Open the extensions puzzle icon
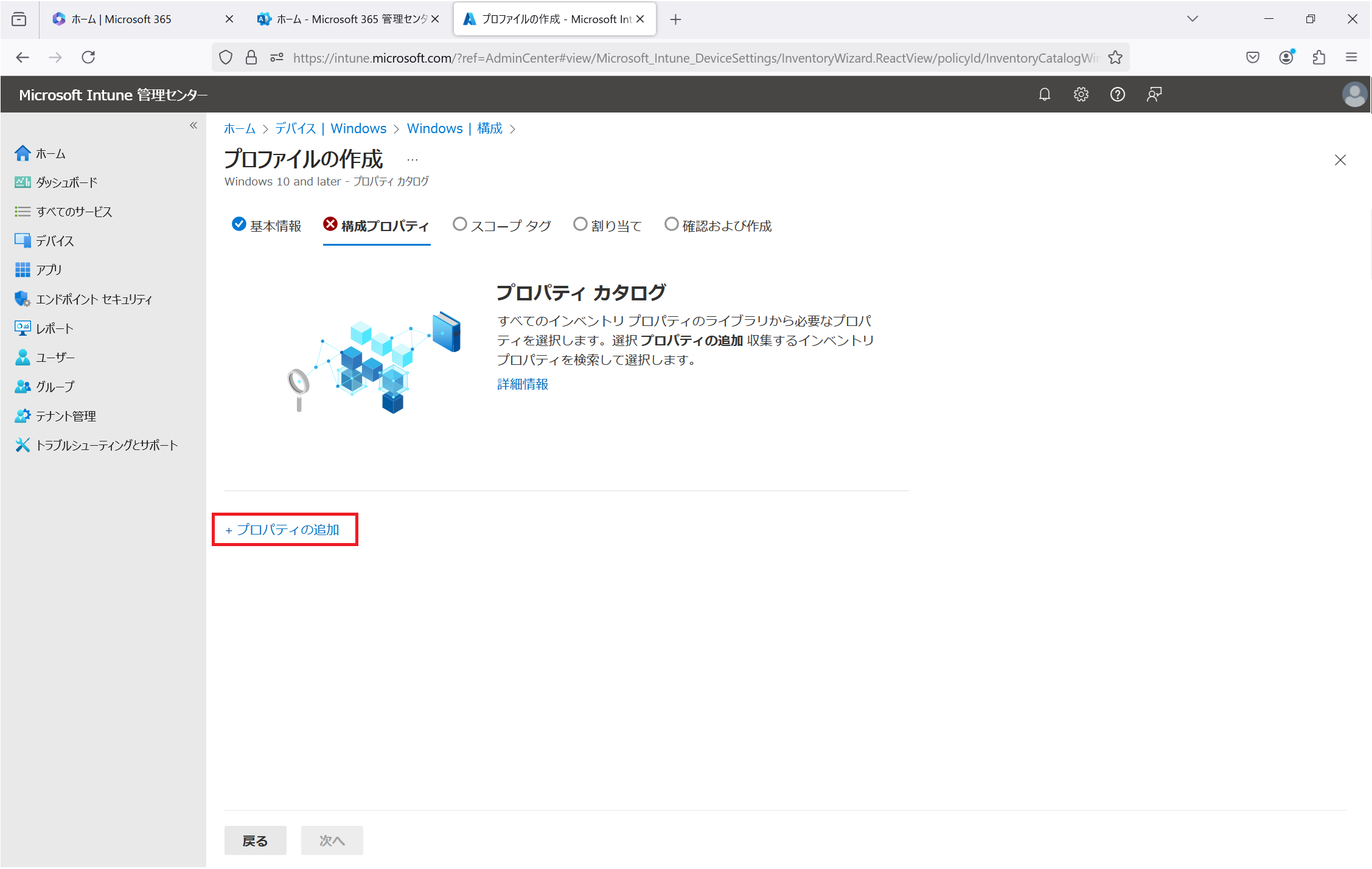Image resolution: width=1372 pixels, height=869 pixels. point(1318,57)
